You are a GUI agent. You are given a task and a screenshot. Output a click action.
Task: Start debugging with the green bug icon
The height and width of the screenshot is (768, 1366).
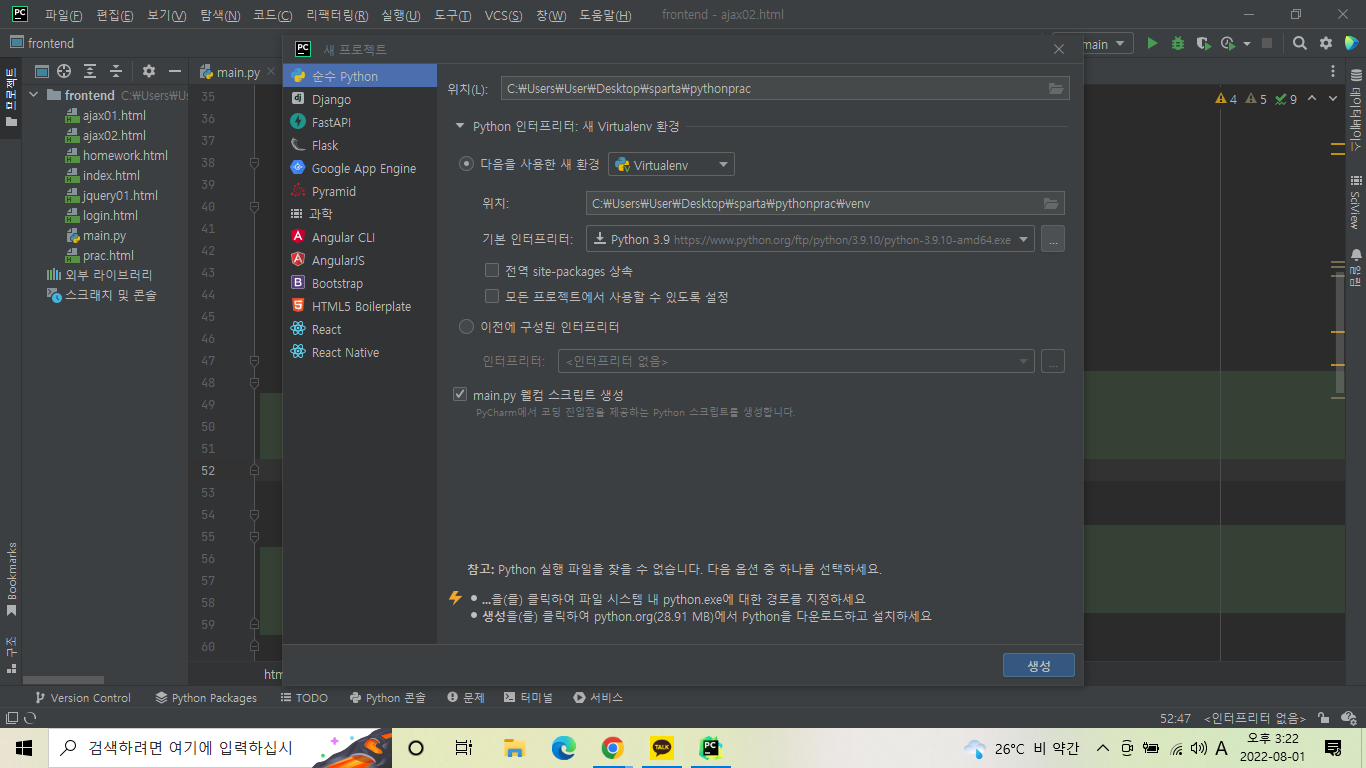pos(1178,43)
